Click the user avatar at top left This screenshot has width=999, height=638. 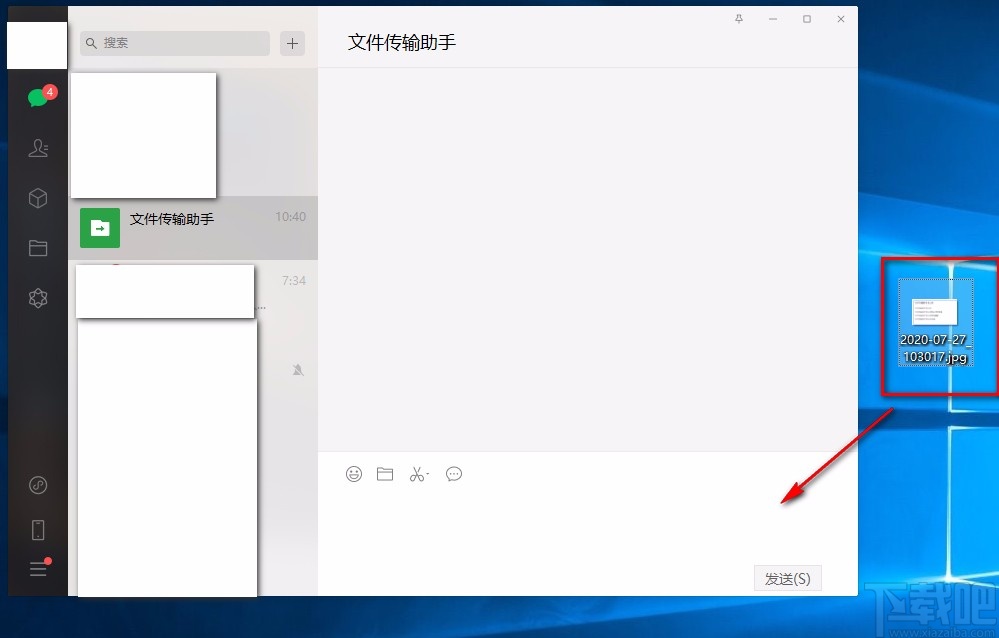(x=36, y=43)
